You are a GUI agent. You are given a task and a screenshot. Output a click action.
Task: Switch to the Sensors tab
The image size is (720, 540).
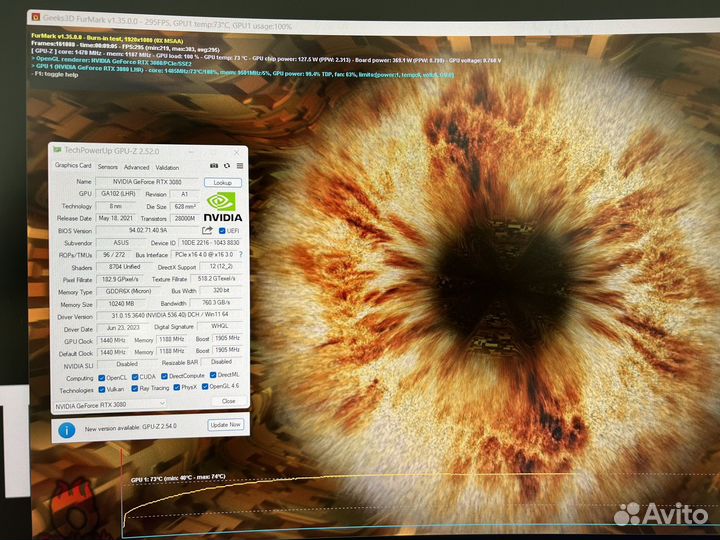(108, 167)
